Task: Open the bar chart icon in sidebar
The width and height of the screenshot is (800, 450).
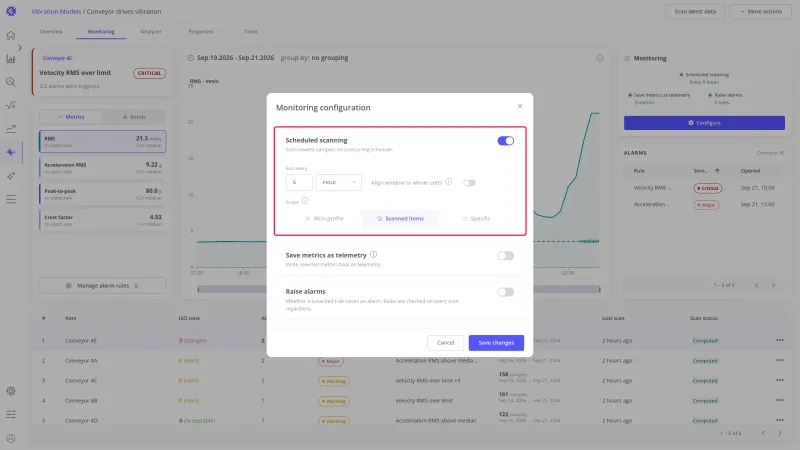Action: click(11, 59)
